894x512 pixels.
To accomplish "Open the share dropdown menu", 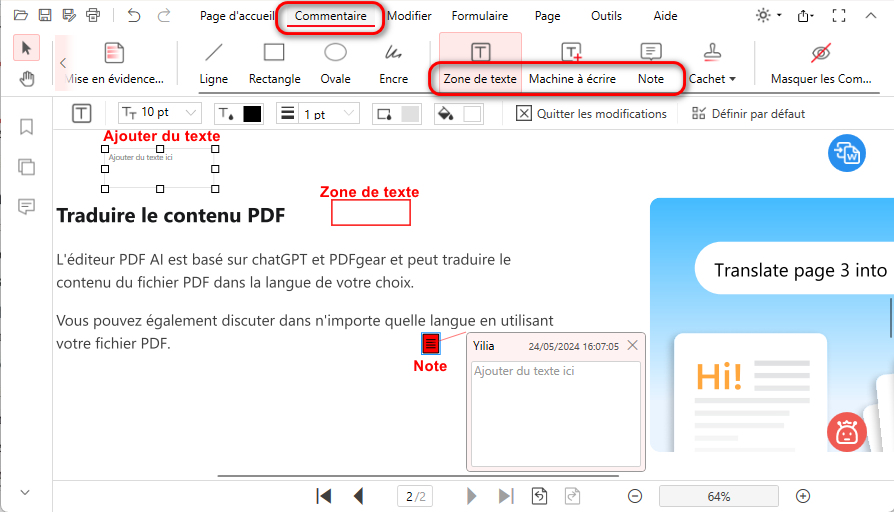I will [805, 15].
